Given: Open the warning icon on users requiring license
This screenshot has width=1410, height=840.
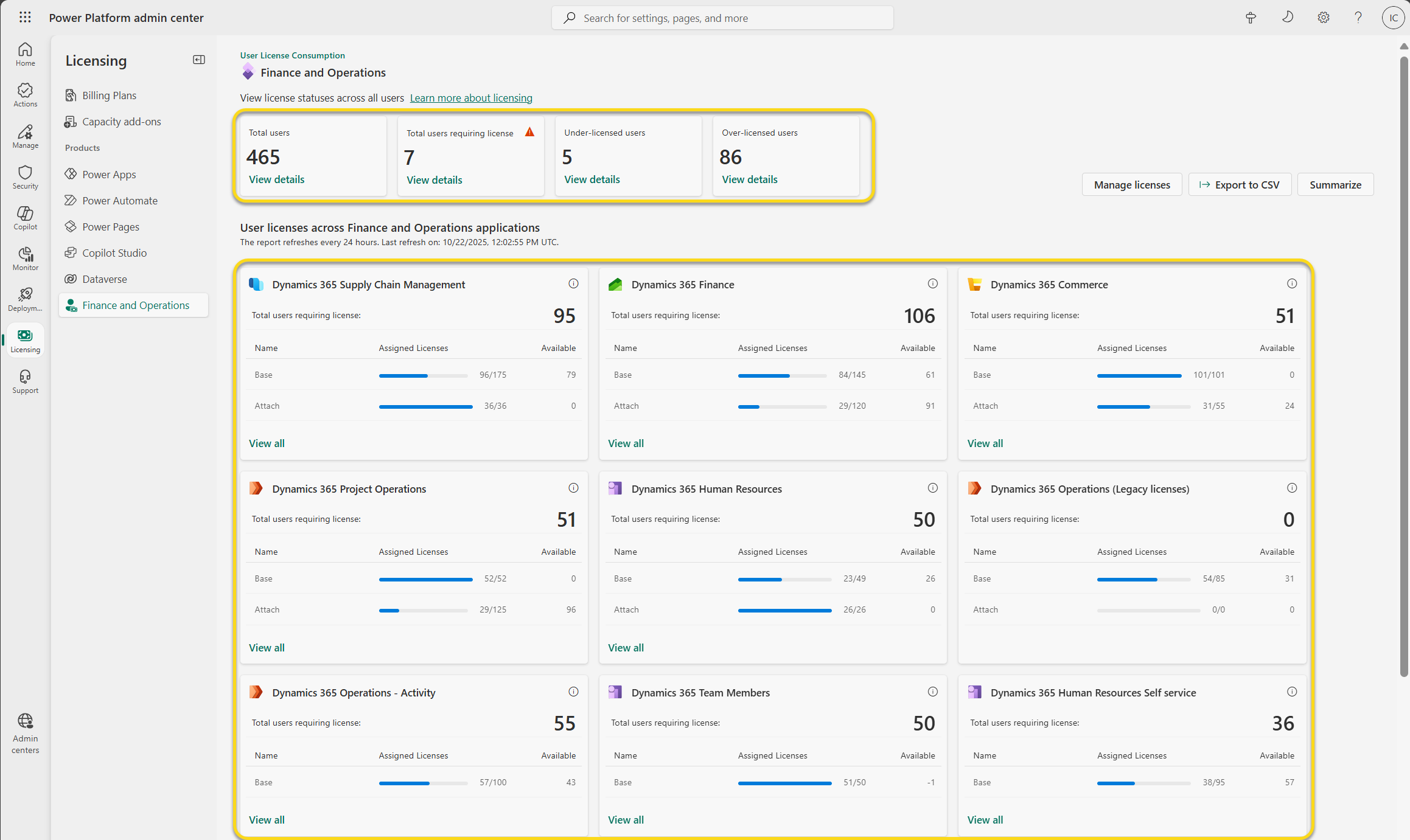Looking at the screenshot, I should [x=529, y=132].
